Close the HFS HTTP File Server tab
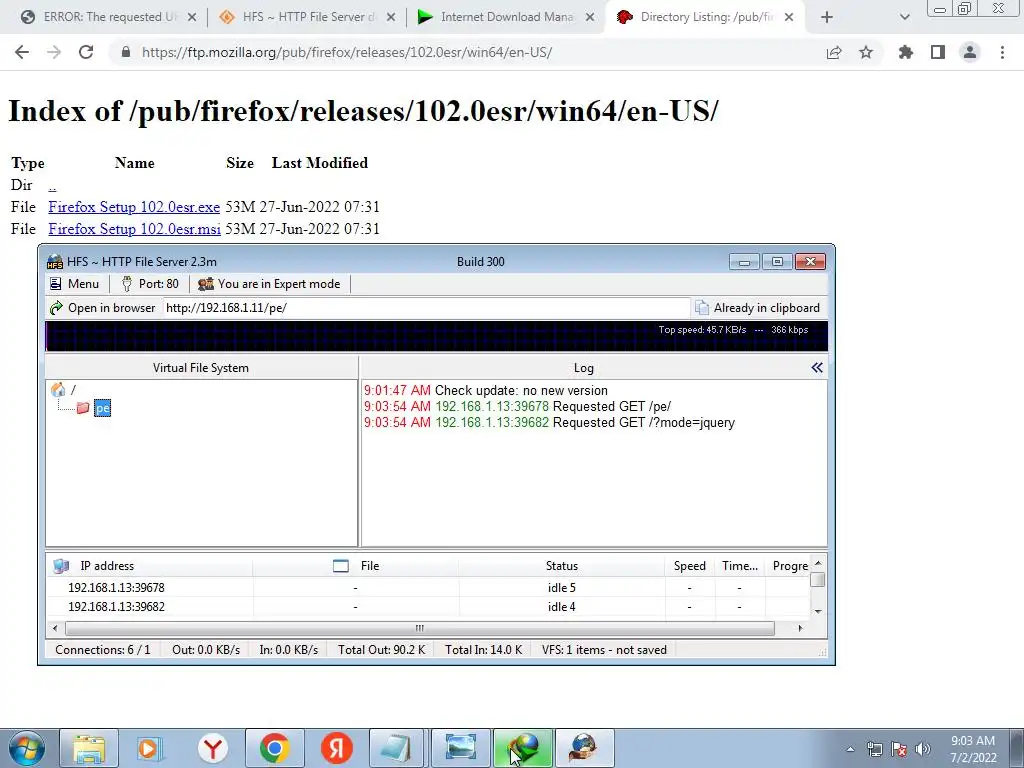This screenshot has height=768, width=1024. 391,18
